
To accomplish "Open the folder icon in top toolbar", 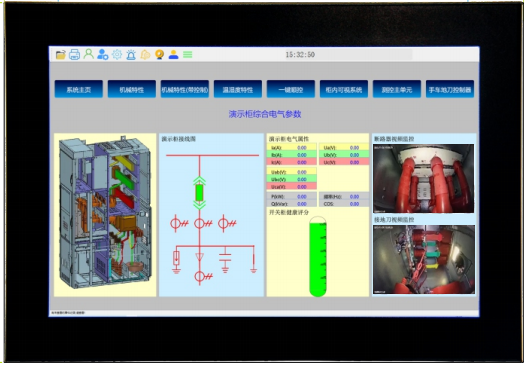I will coord(60,54).
